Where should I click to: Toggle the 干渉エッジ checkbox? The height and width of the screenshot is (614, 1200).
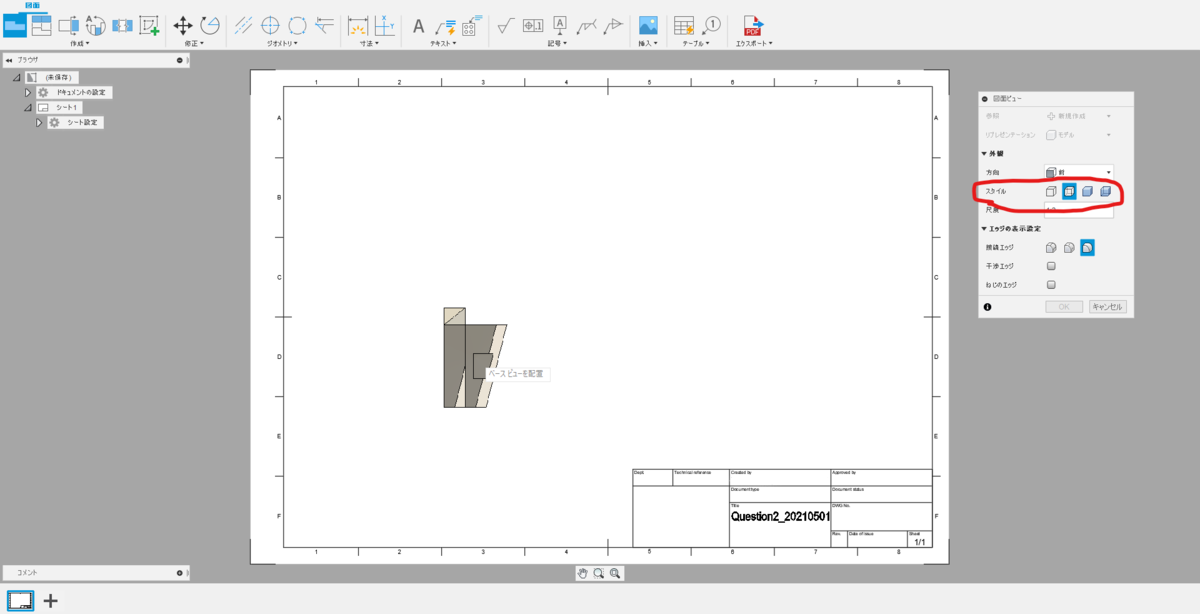point(1050,266)
